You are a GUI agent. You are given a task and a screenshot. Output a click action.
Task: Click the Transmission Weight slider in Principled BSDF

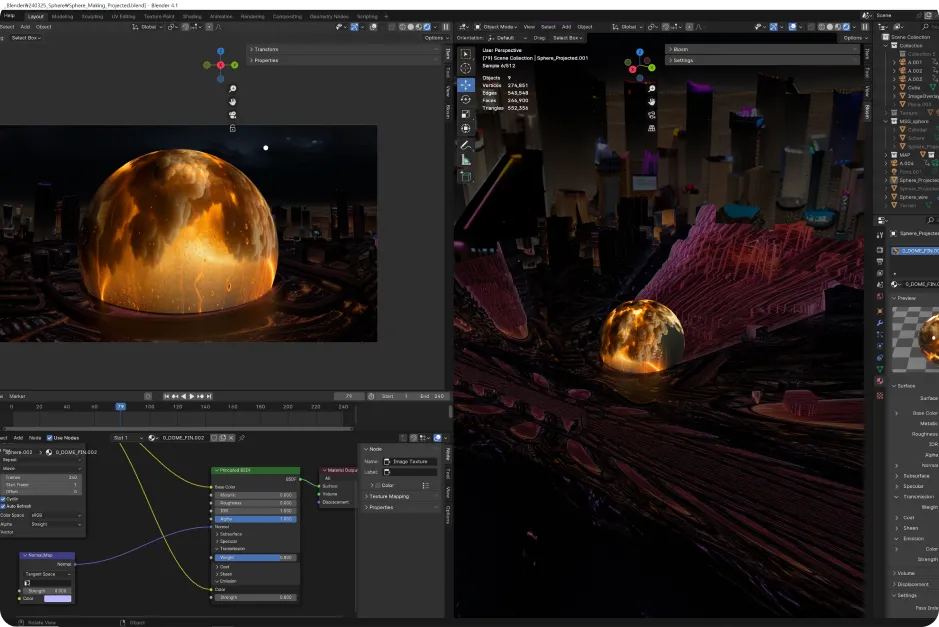(x=256, y=557)
